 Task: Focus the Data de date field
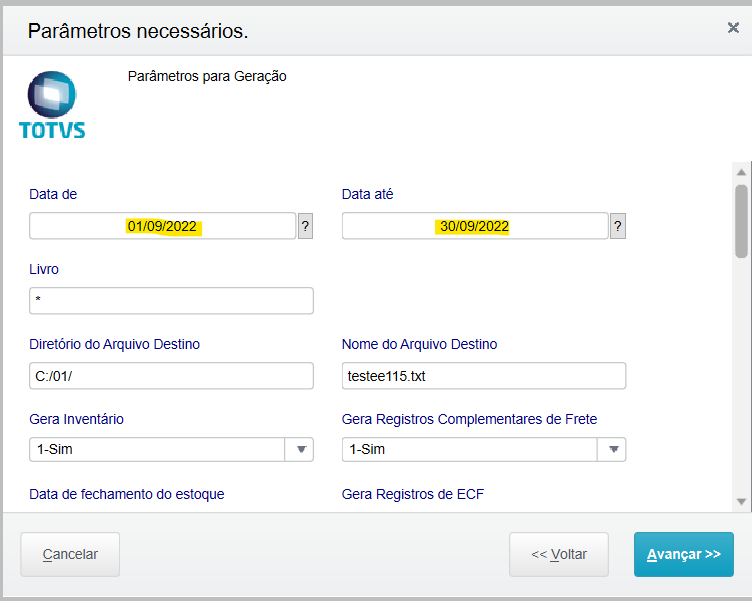163,226
